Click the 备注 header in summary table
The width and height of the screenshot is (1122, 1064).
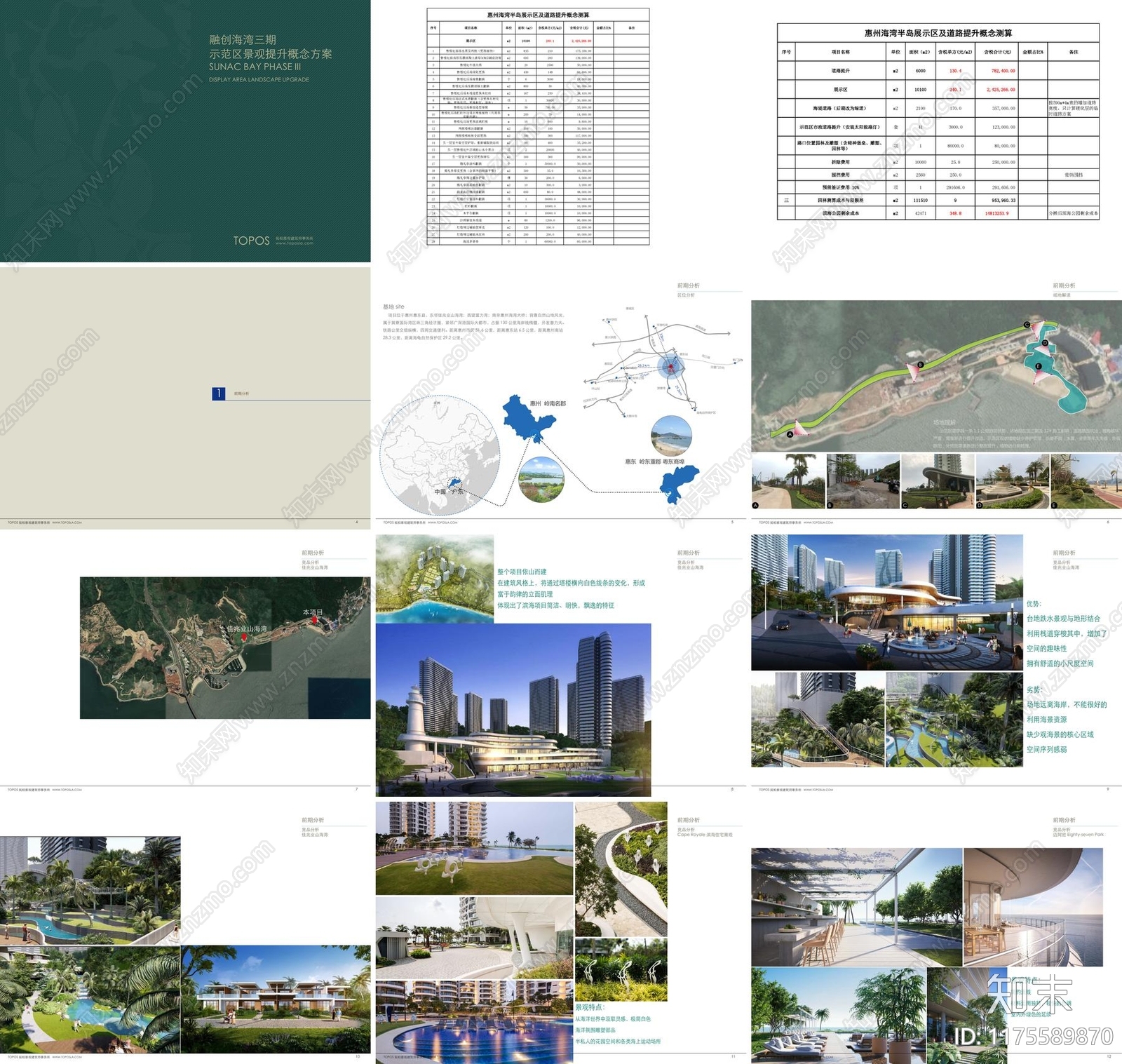click(x=1073, y=52)
